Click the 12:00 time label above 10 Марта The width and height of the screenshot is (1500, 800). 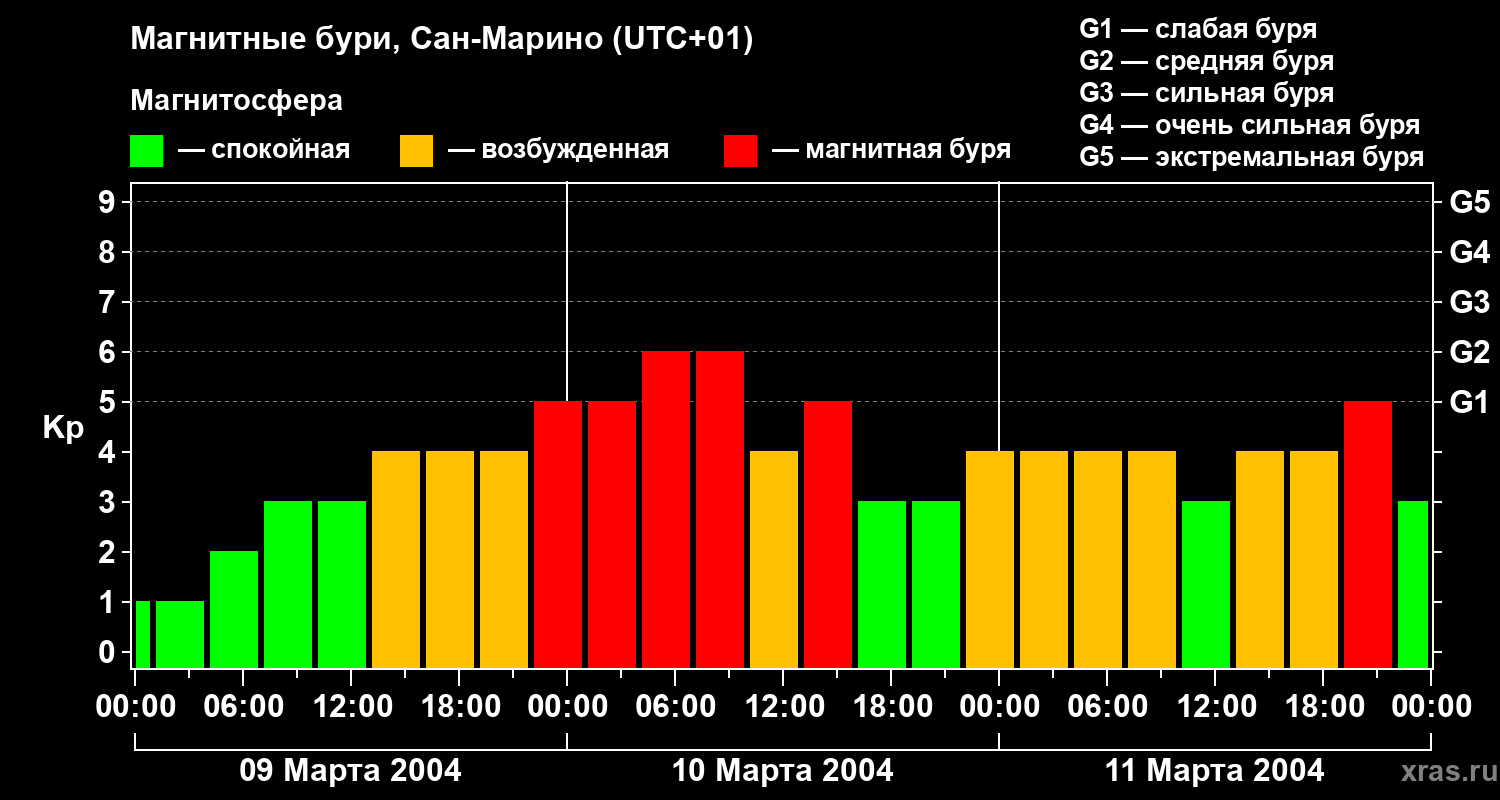click(783, 707)
